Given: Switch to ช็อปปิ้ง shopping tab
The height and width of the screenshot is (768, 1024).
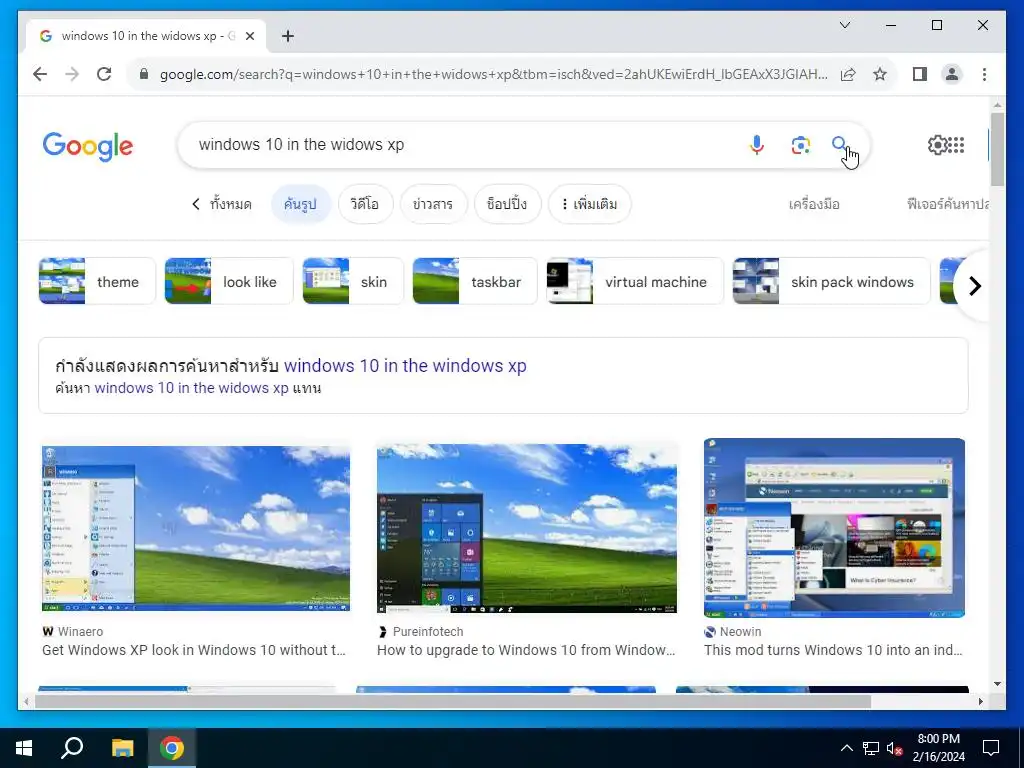Looking at the screenshot, I should [507, 204].
